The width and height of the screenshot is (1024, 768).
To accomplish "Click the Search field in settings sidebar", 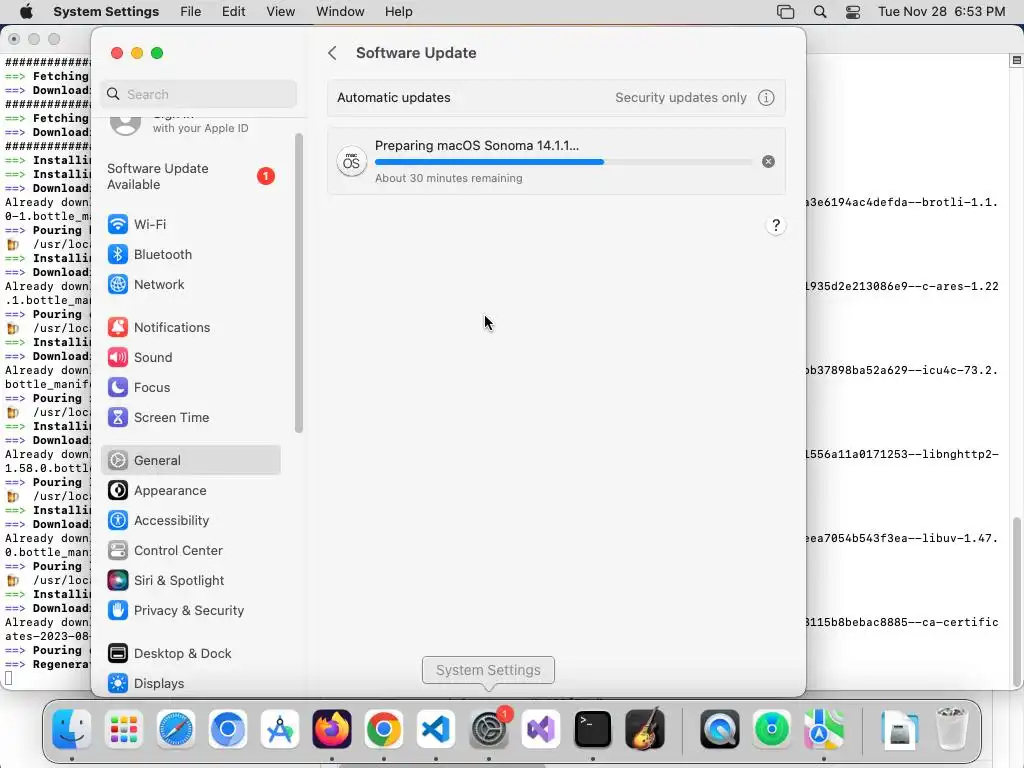I will pos(199,94).
